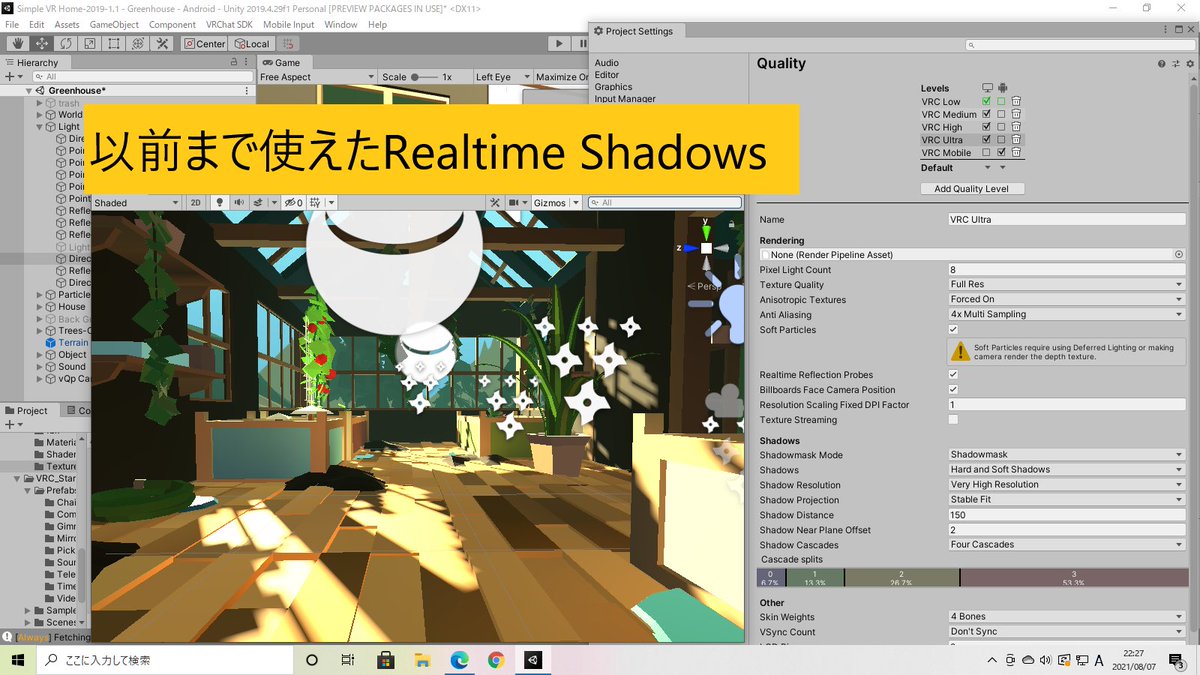
Task: Disable the Soft Particles checkbox
Action: 953,329
